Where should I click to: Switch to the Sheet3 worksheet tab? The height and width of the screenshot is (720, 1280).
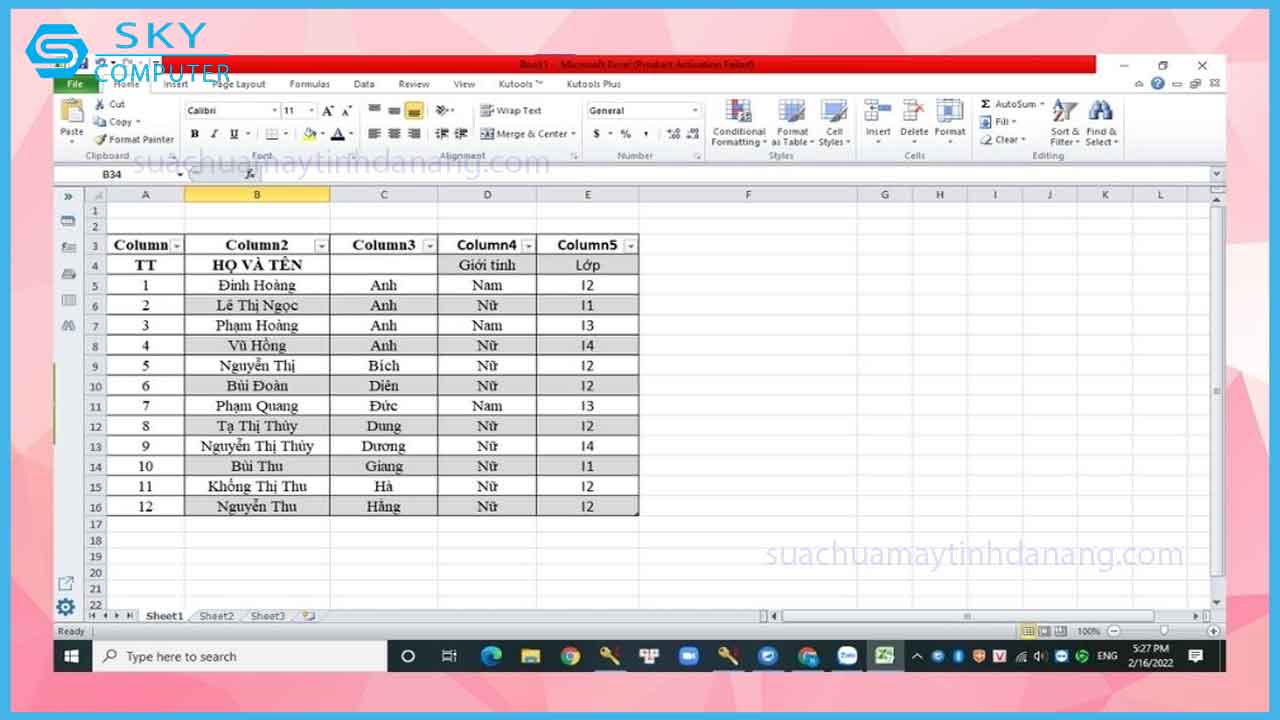click(267, 617)
